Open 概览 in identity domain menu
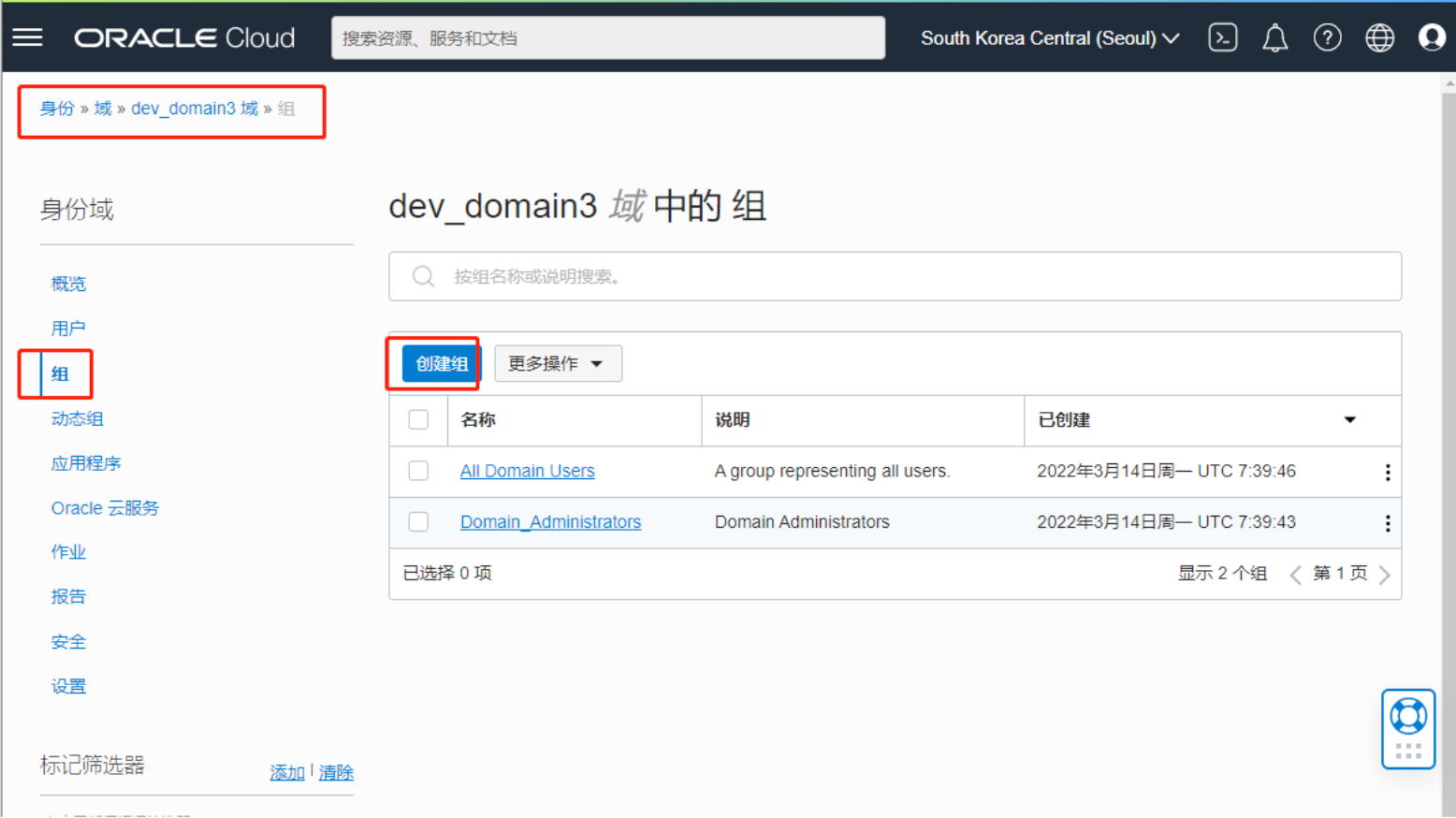The width and height of the screenshot is (1456, 818). coord(68,284)
